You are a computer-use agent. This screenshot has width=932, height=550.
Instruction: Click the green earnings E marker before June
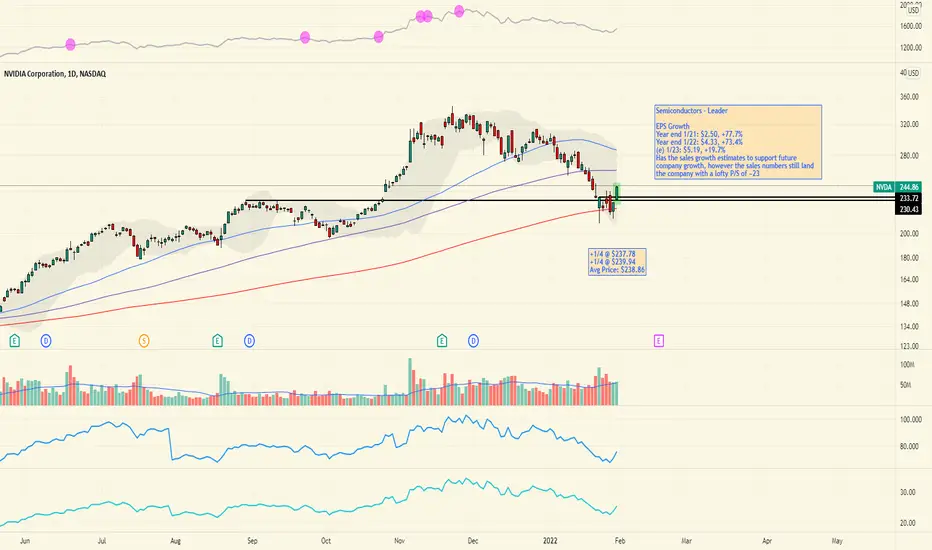pos(15,341)
